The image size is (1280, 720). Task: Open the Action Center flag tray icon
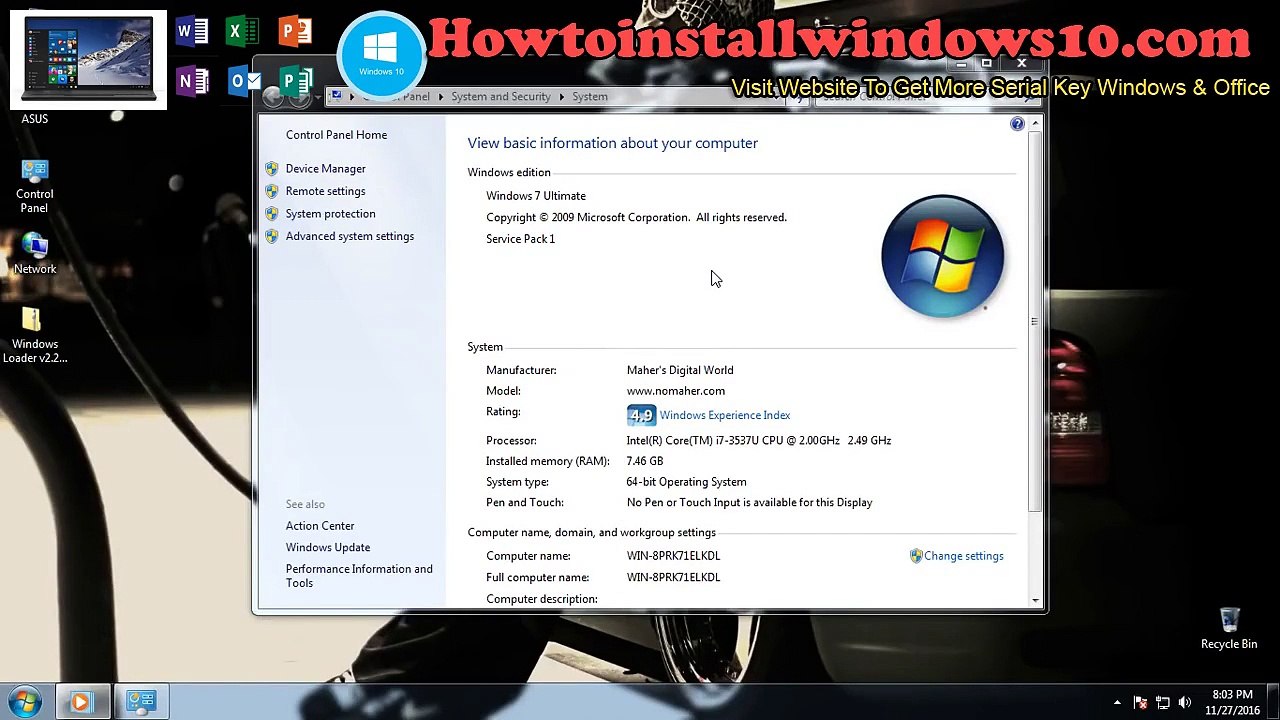pos(1141,703)
